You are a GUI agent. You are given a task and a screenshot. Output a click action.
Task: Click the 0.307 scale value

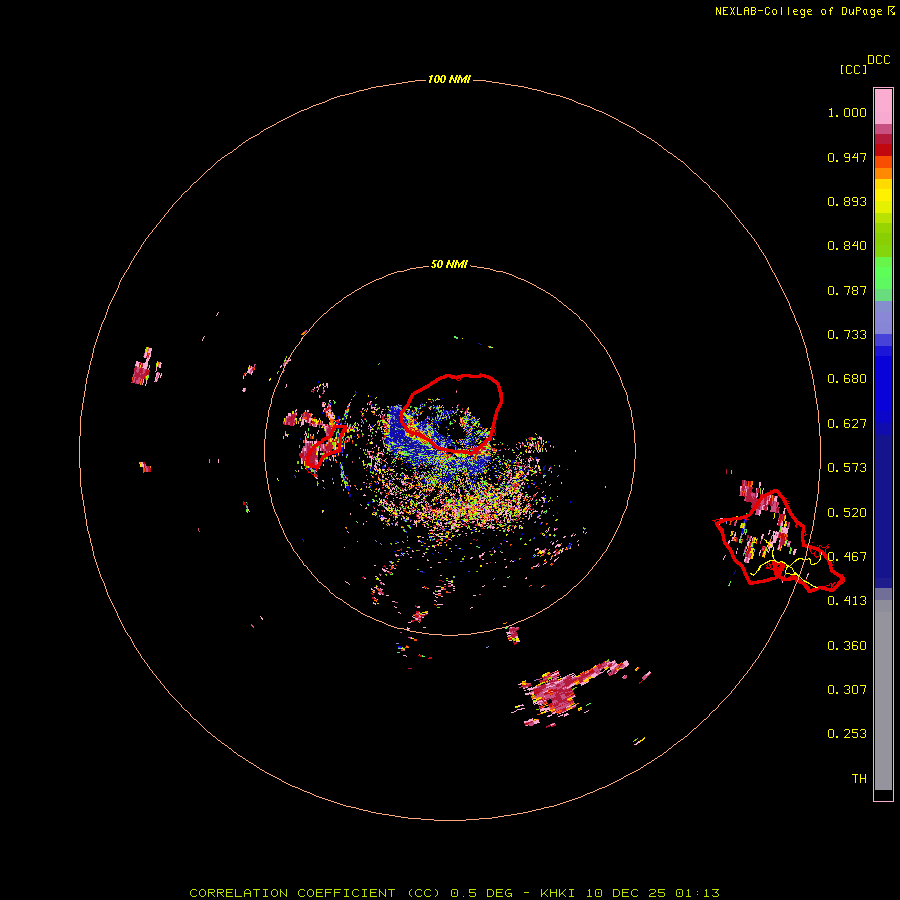pyautogui.click(x=847, y=690)
